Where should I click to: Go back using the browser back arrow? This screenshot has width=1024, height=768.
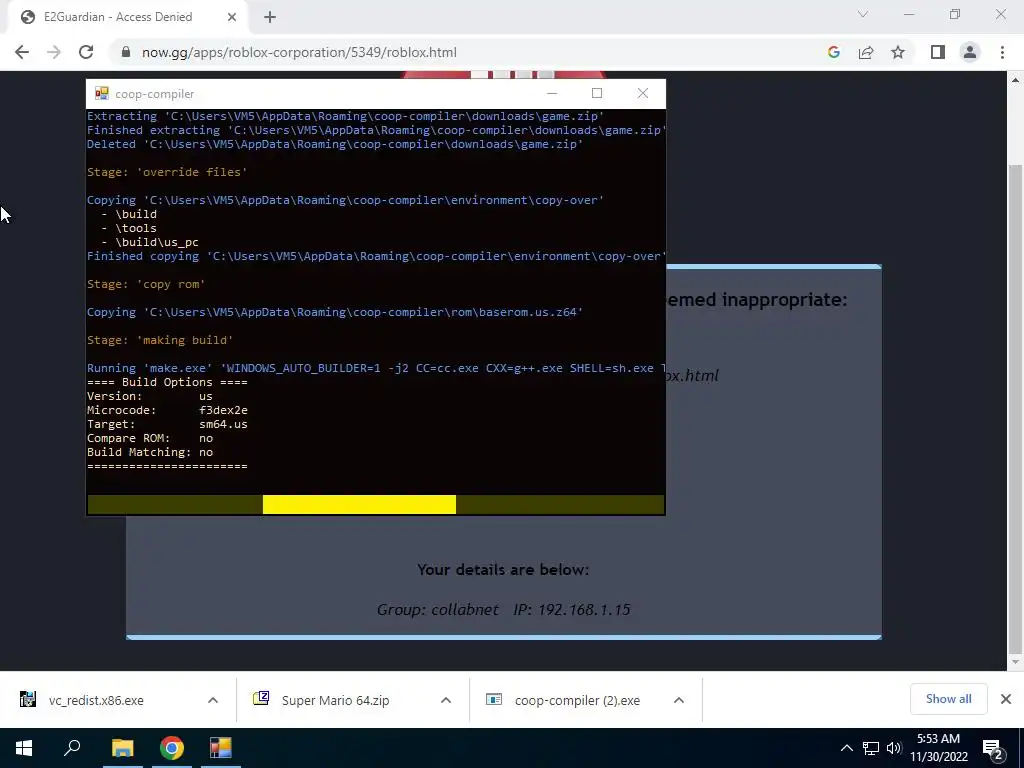22,52
